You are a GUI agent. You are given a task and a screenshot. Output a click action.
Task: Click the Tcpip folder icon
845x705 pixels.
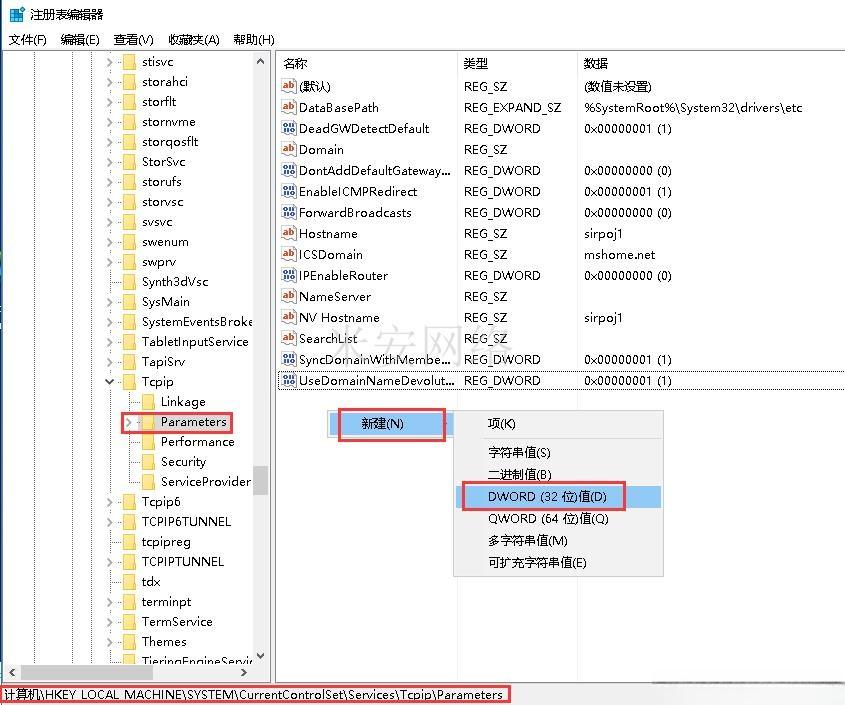(129, 382)
